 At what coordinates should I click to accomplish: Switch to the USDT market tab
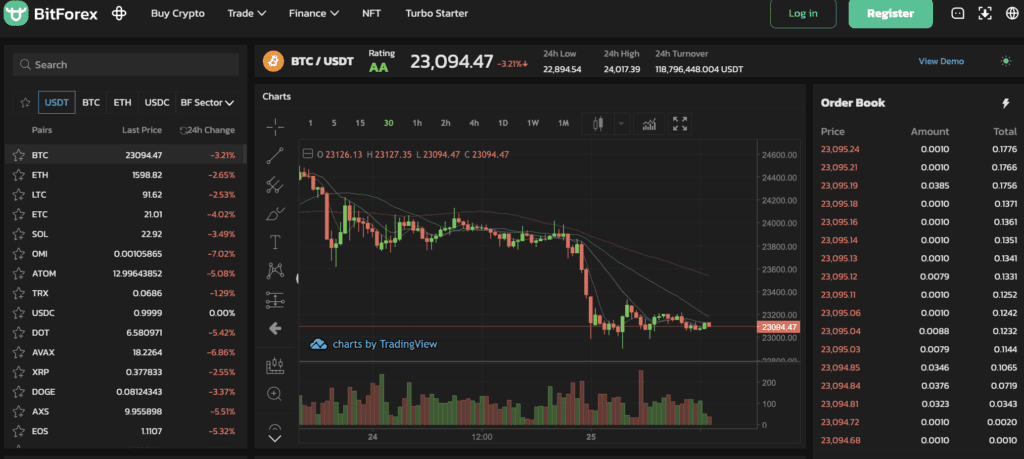point(57,103)
